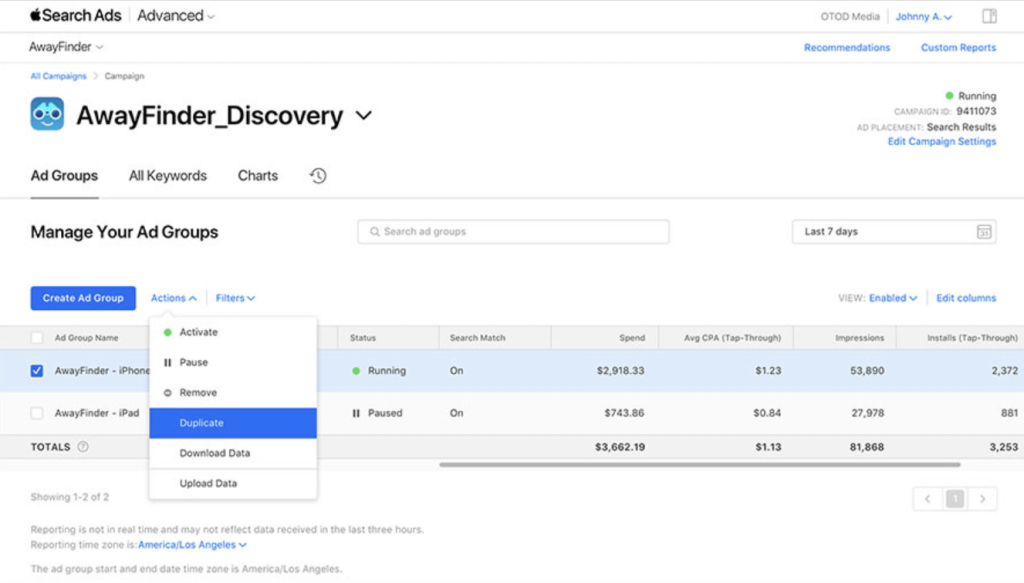Image resolution: width=1024 pixels, height=583 pixels.
Task: Go to previous page arrow
Action: click(927, 499)
